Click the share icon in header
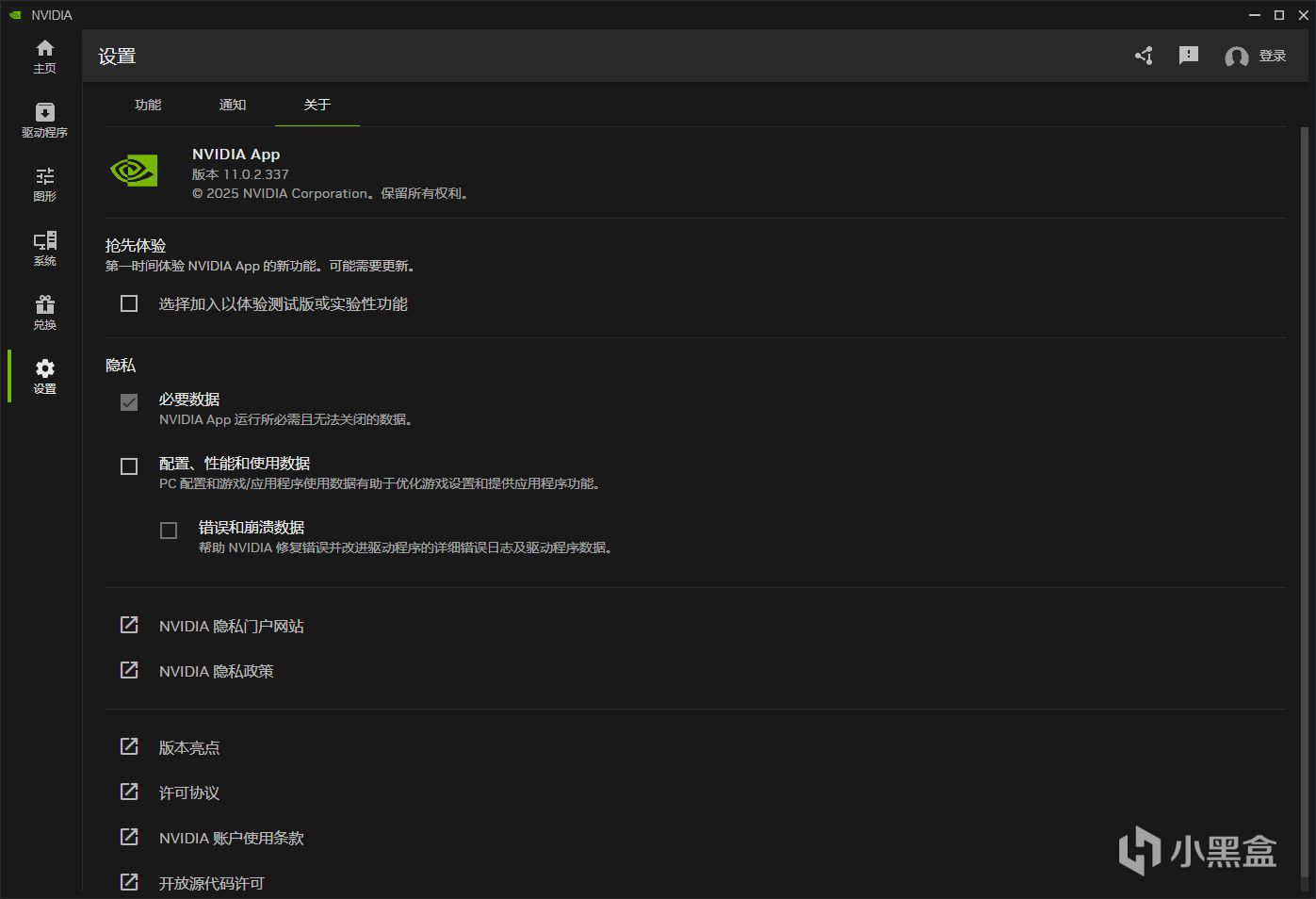The width and height of the screenshot is (1316, 899). click(x=1144, y=56)
